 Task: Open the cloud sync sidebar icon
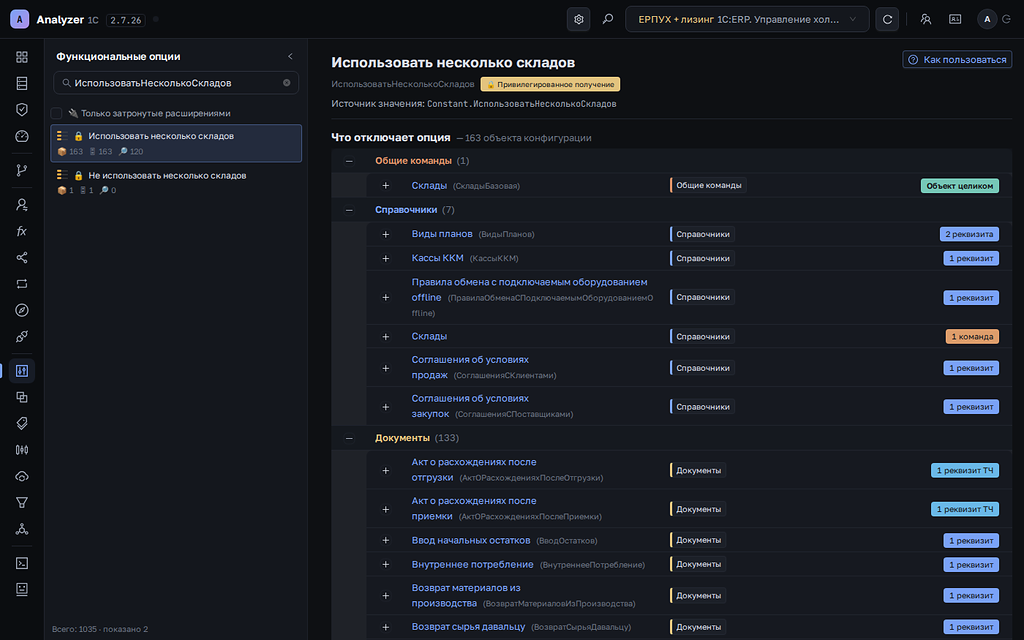click(22, 476)
